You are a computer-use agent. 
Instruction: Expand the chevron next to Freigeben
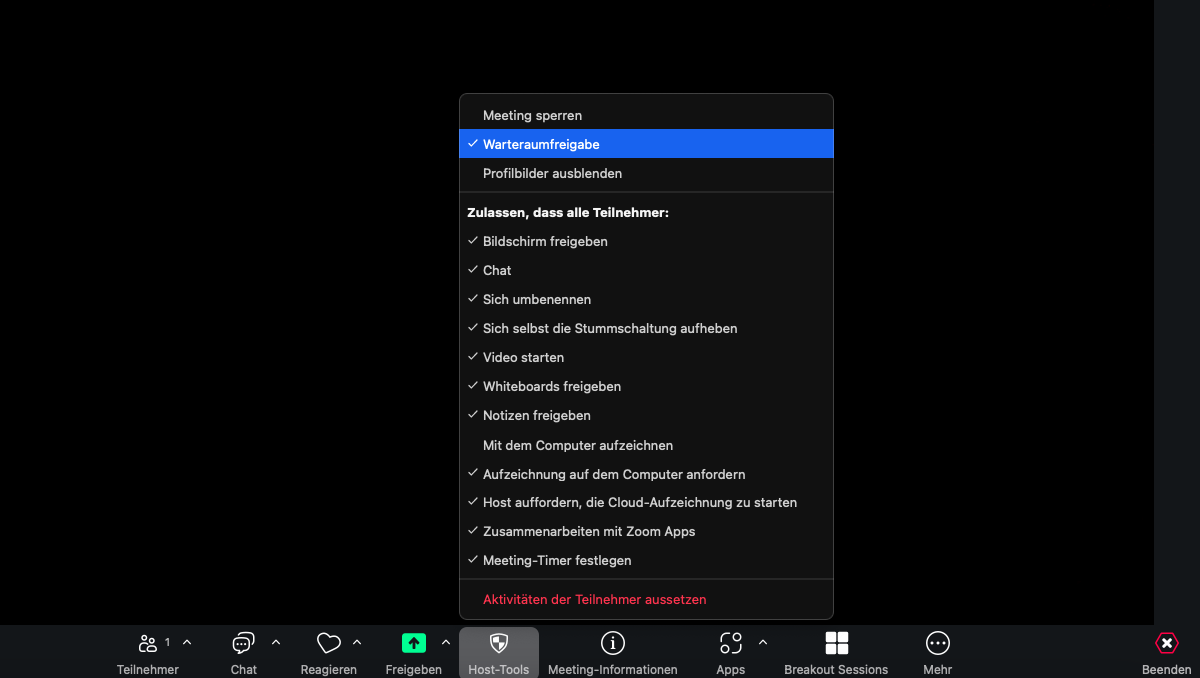tap(446, 642)
